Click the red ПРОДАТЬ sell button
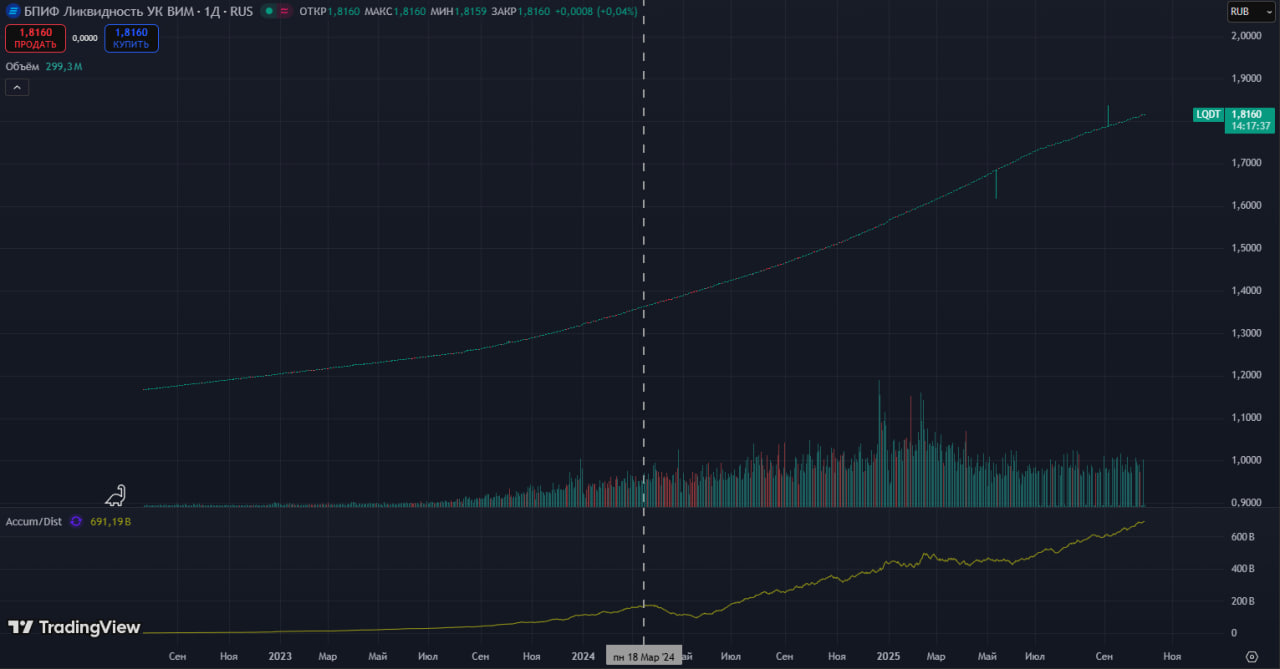The image size is (1280, 669). (36, 38)
